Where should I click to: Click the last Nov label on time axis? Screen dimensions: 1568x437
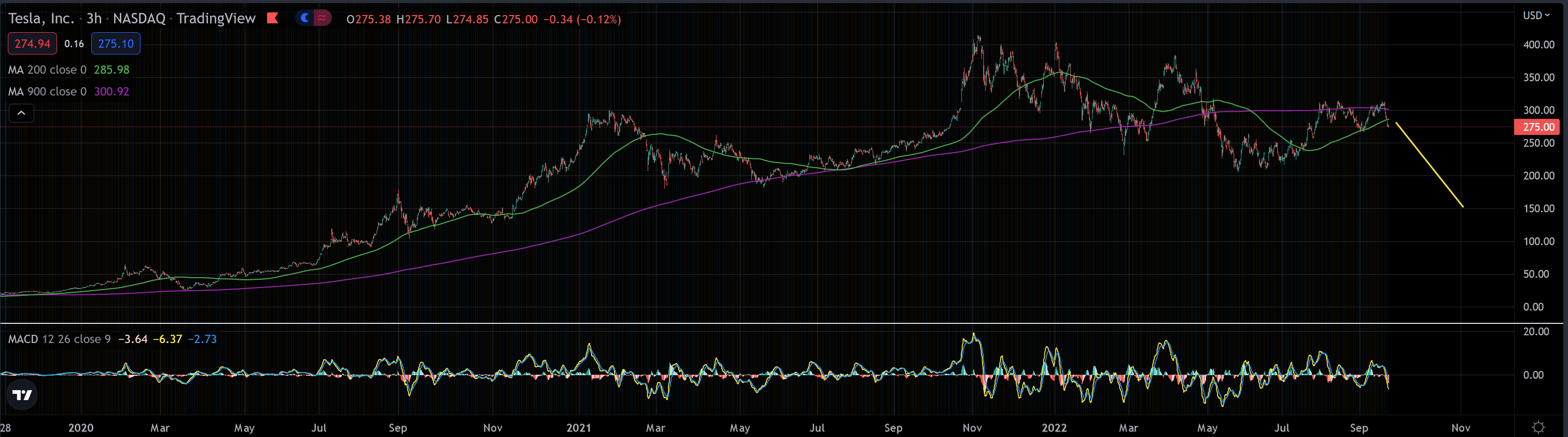pos(1461,428)
